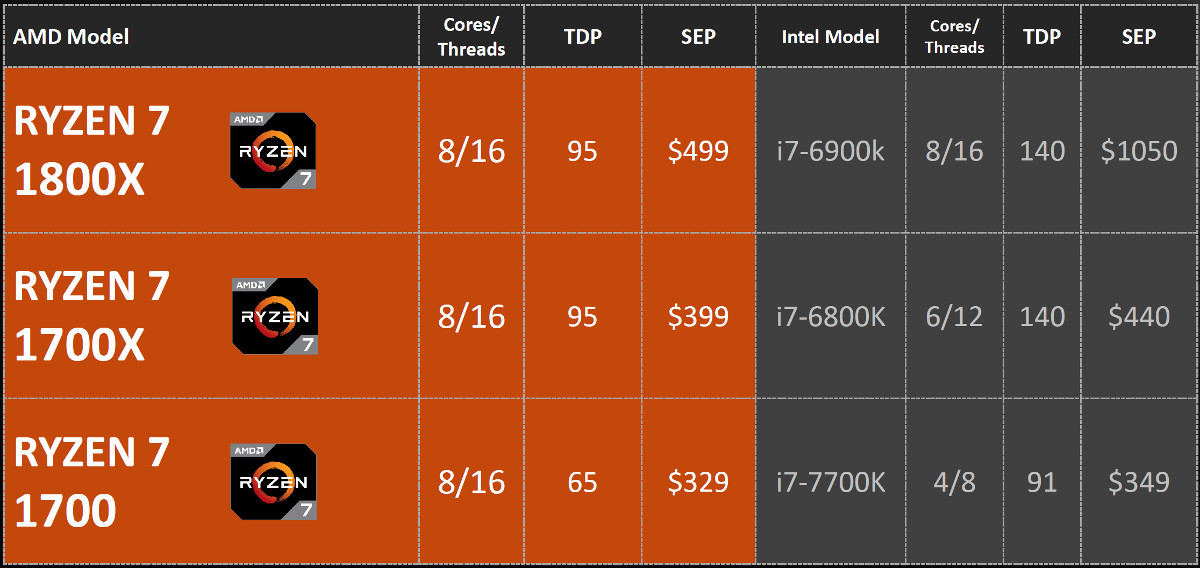Click the $329 price cell
This screenshot has height=568, width=1200.
pyautogui.click(x=698, y=482)
